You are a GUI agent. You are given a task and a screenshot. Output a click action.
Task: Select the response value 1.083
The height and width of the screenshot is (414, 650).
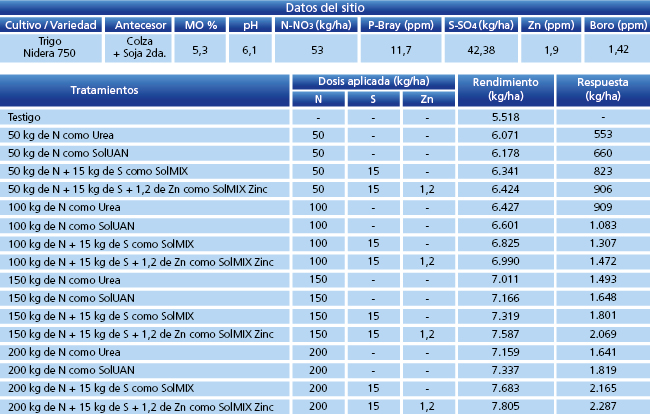(602, 226)
